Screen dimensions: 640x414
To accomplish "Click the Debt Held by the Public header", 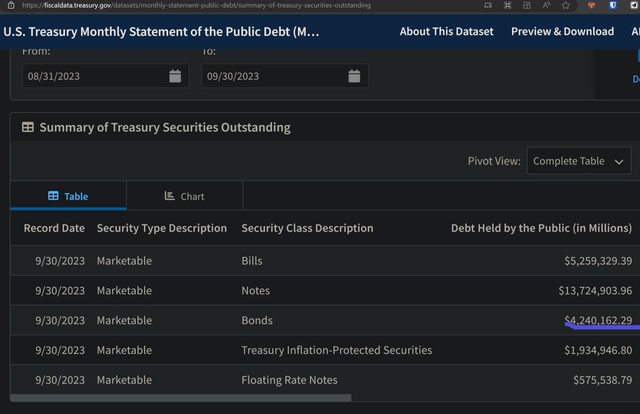I will 541,228.
